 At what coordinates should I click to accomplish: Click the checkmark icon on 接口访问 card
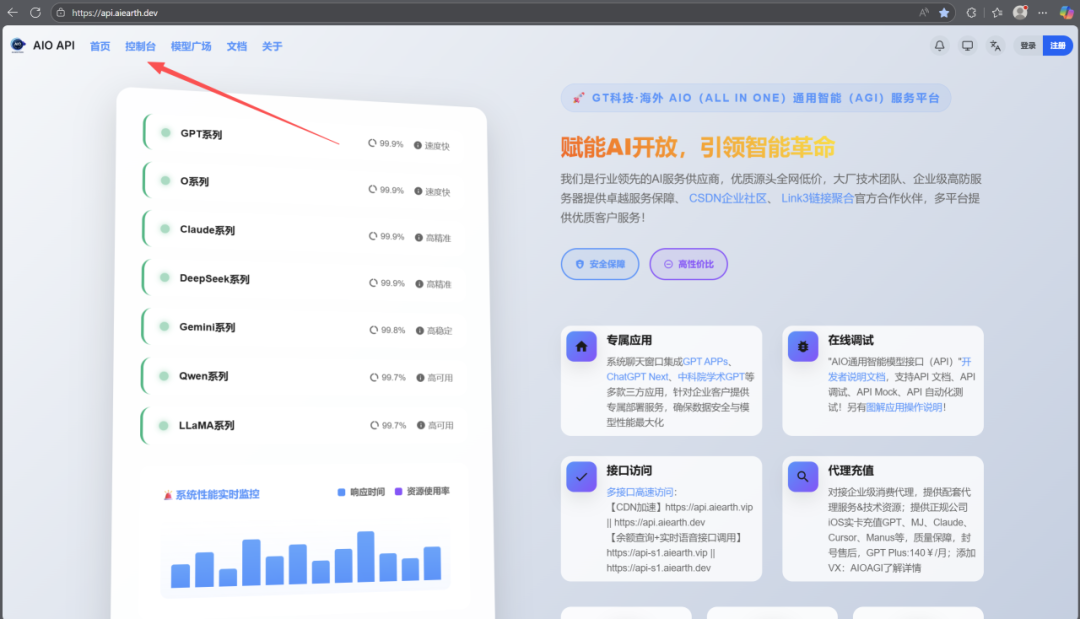click(x=581, y=476)
